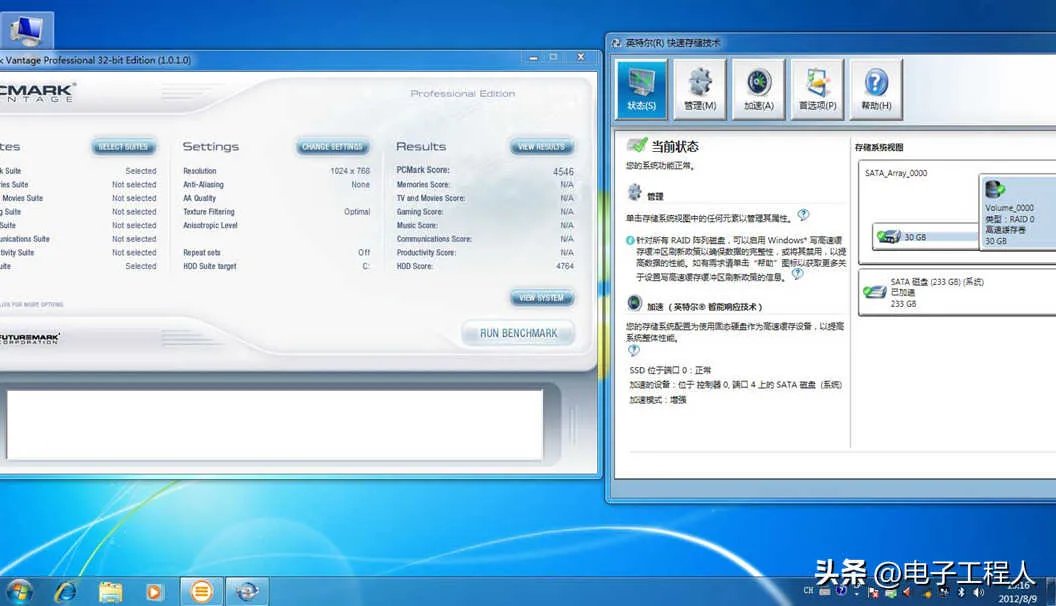
Task: Select the Volume_0000 RAID drive icon
Action: (x=994, y=188)
